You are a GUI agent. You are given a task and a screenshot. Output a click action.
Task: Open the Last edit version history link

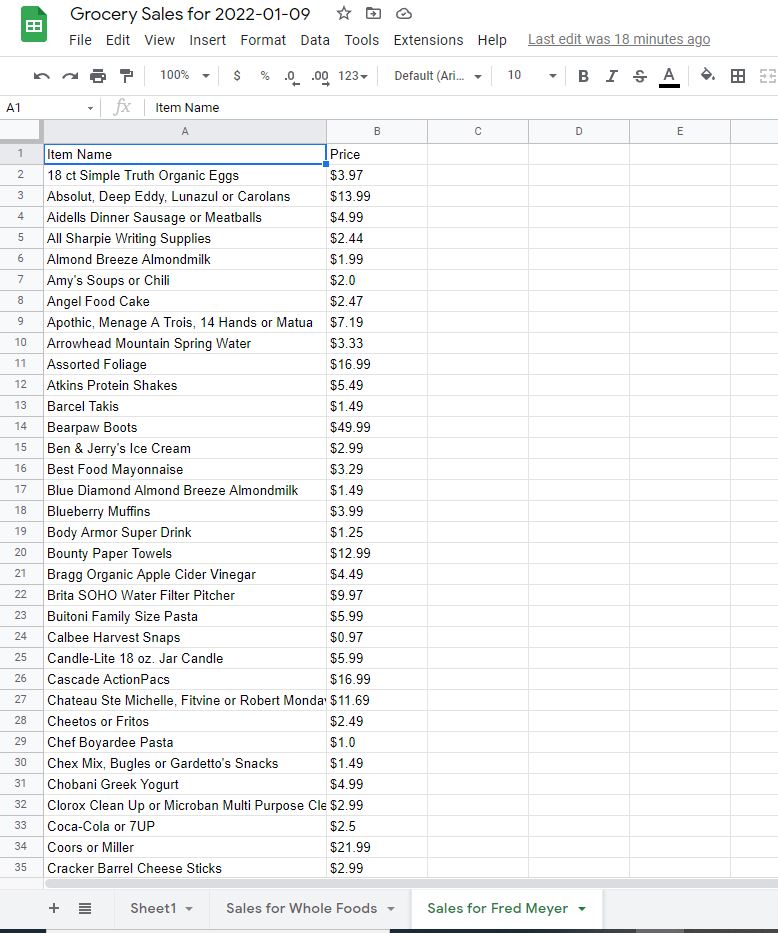[619, 39]
